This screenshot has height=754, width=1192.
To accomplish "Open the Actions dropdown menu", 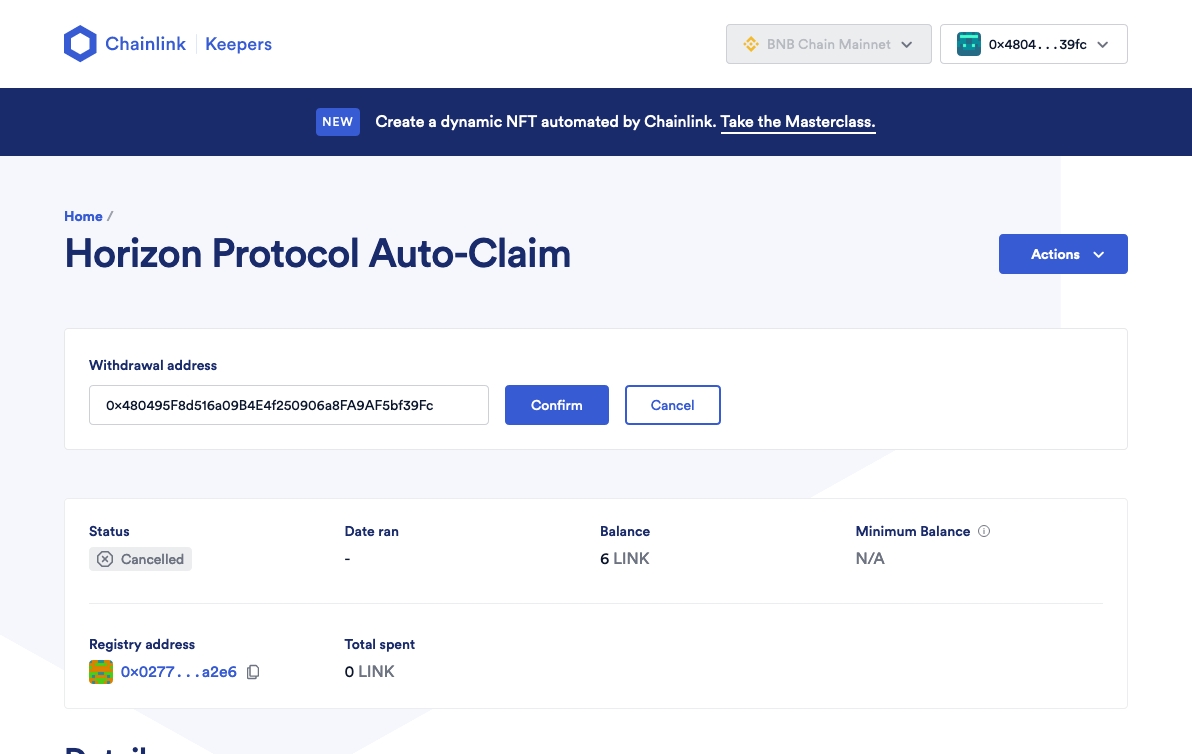I will (x=1062, y=254).
